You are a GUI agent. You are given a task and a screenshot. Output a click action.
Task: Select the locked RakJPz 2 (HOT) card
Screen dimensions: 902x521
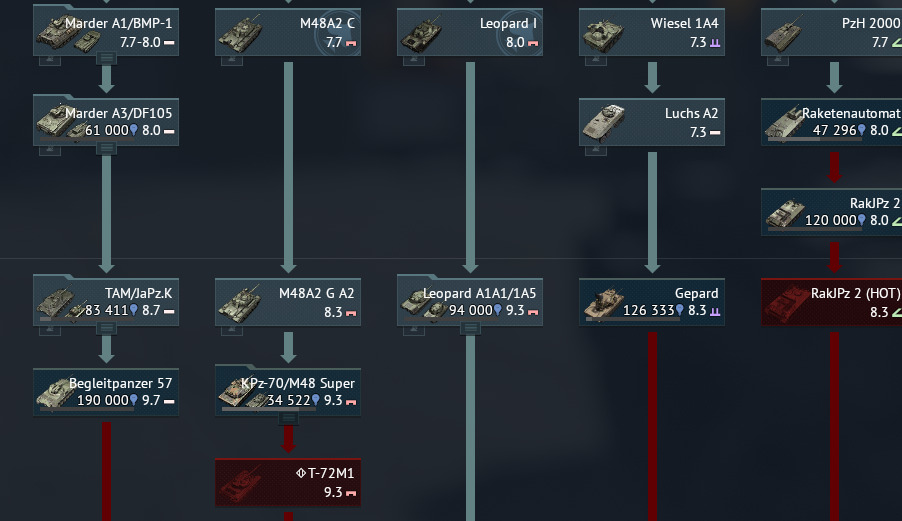click(831, 302)
